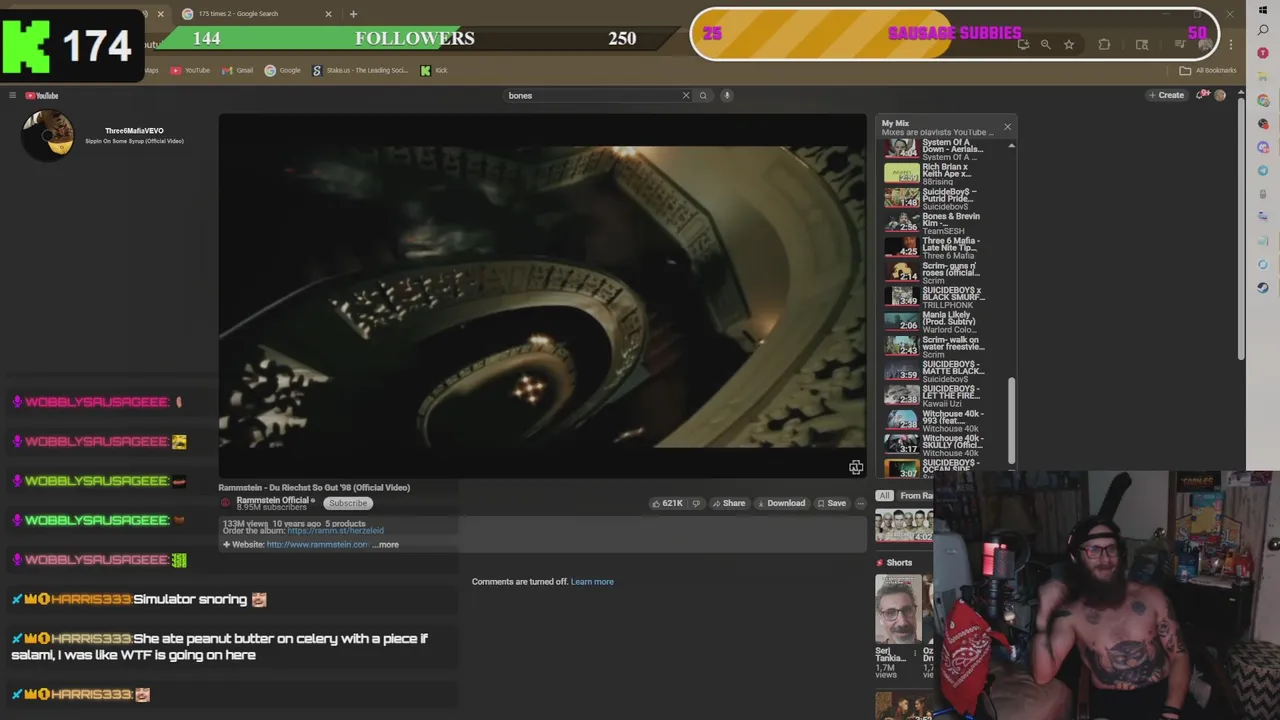
Task: Open the browser extensions puzzle icon
Action: tap(1104, 44)
